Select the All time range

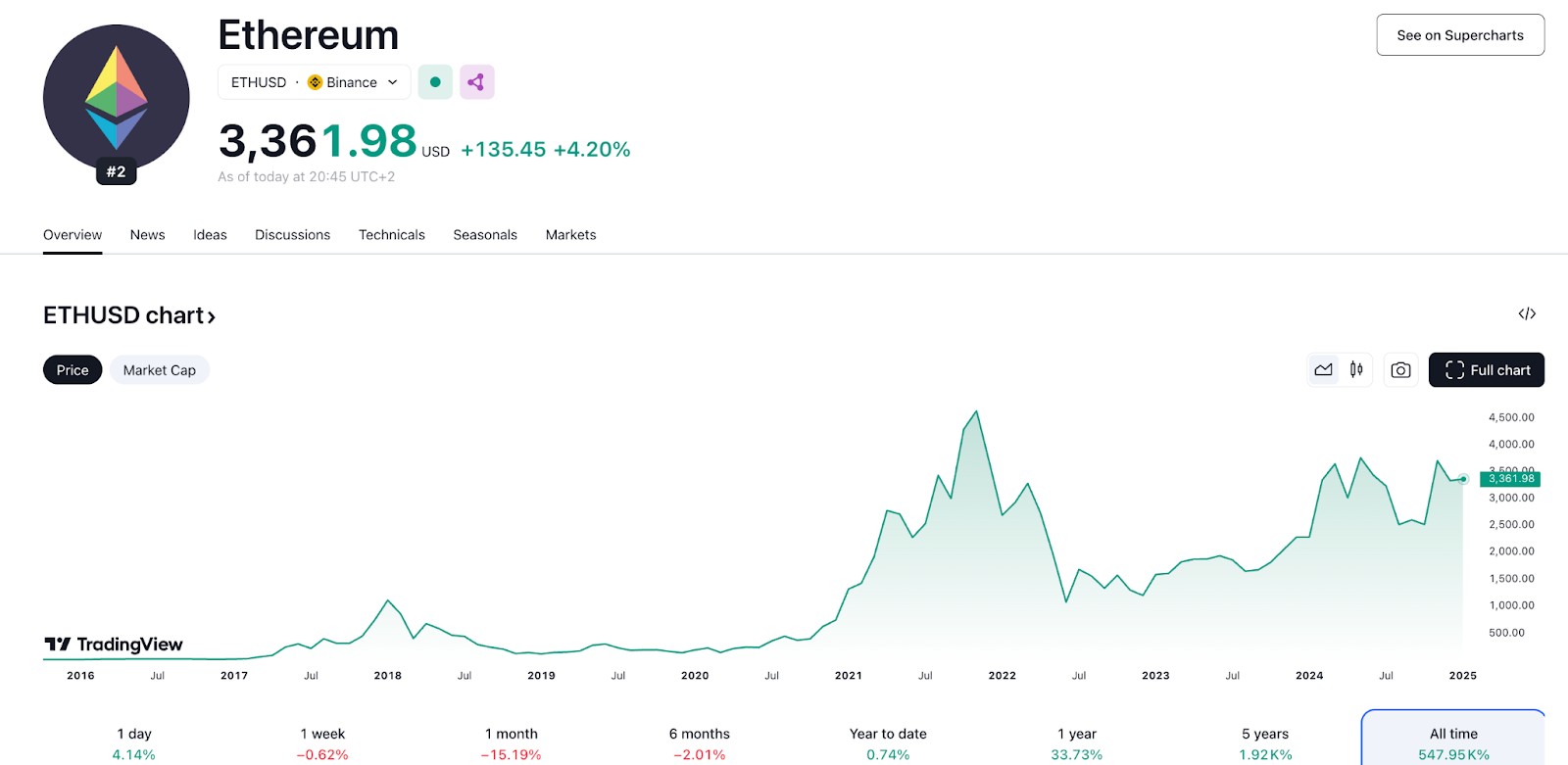pyautogui.click(x=1453, y=739)
